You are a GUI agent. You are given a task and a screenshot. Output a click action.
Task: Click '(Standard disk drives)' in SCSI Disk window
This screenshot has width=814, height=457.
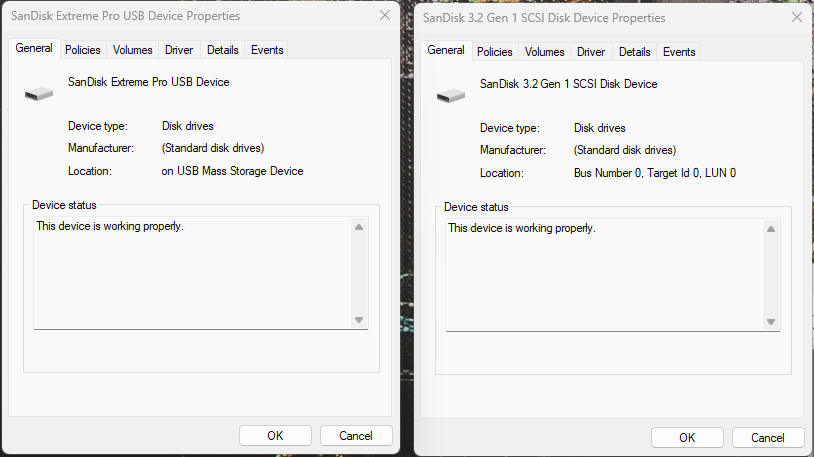point(625,150)
